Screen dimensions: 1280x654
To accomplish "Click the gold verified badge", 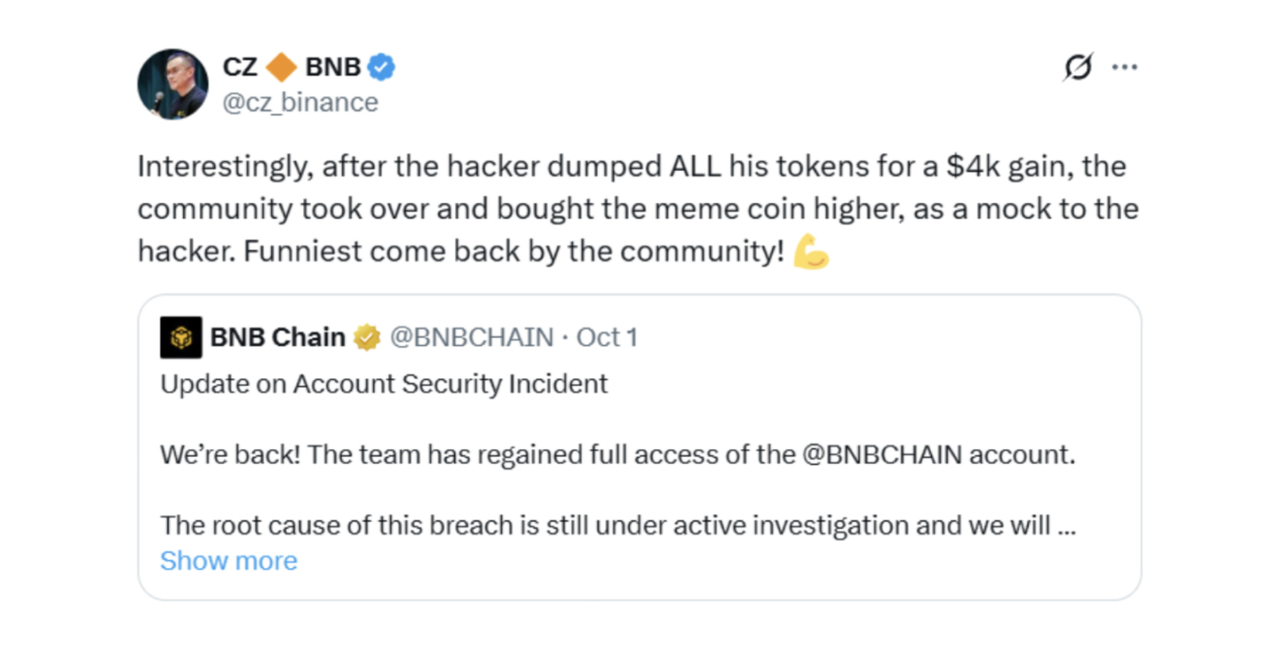I will click(367, 338).
